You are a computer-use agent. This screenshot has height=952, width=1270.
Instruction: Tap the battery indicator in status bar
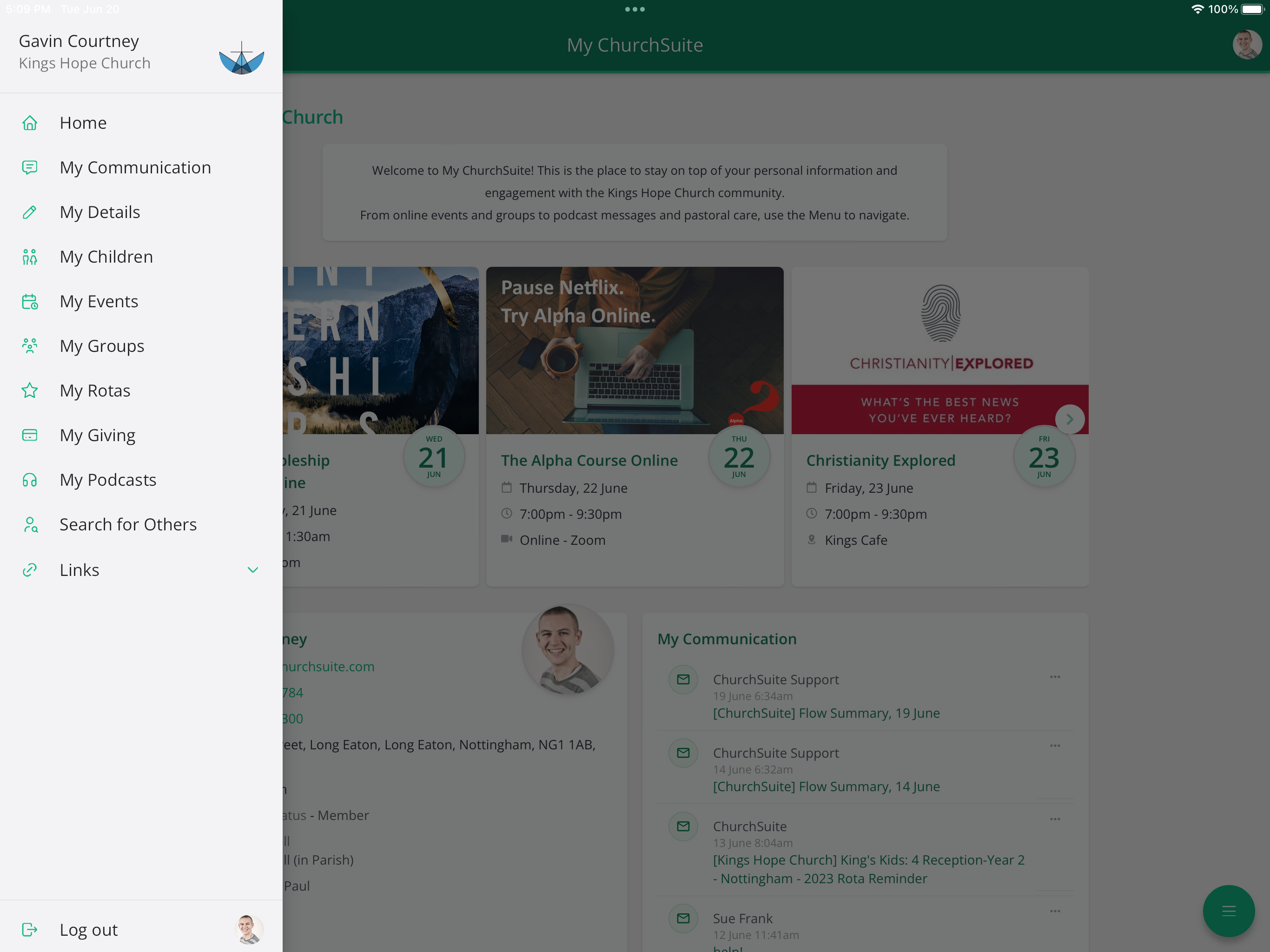tap(1252, 9)
